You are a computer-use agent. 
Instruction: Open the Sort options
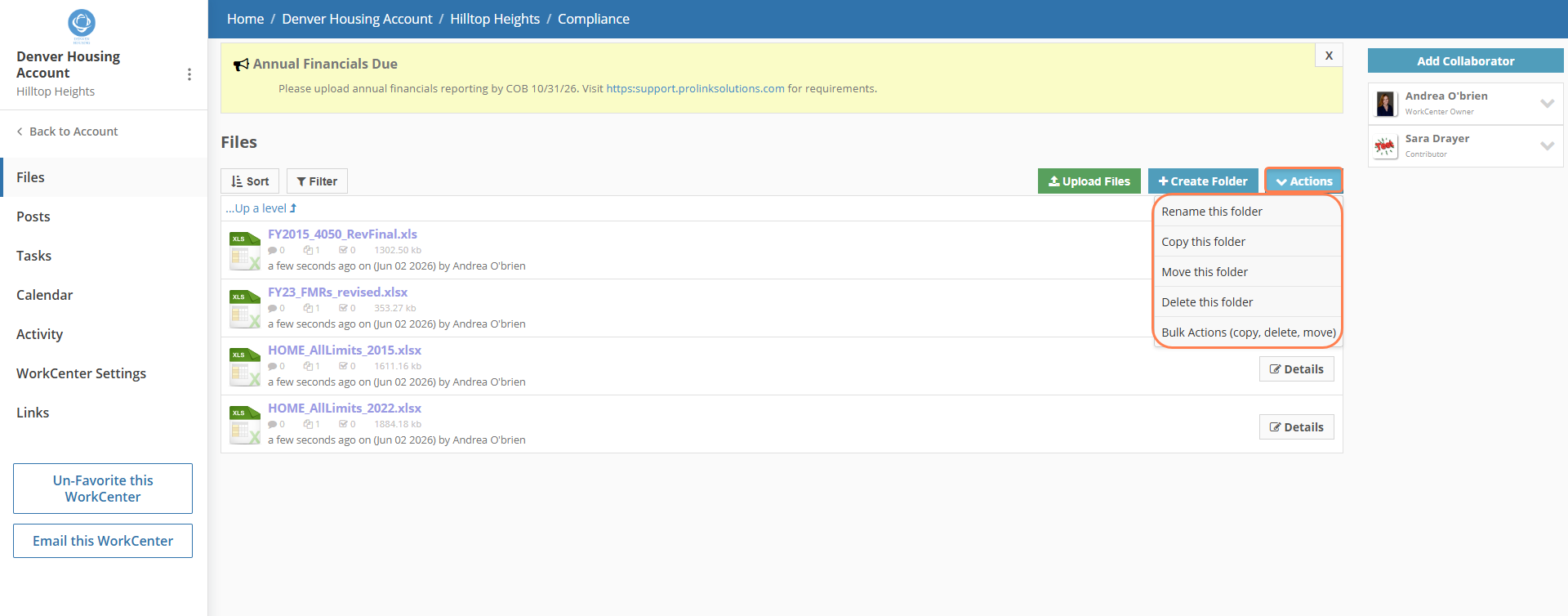pos(250,181)
